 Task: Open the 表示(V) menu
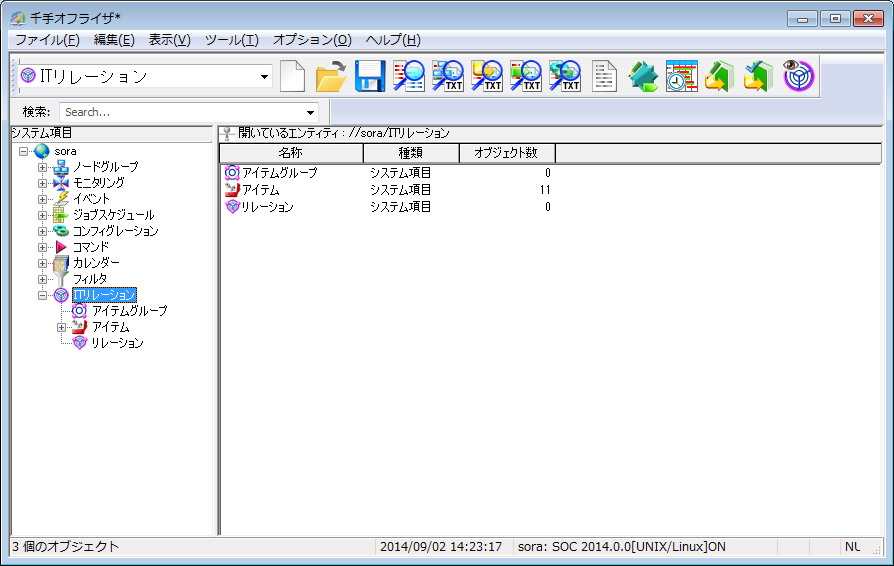(169, 40)
